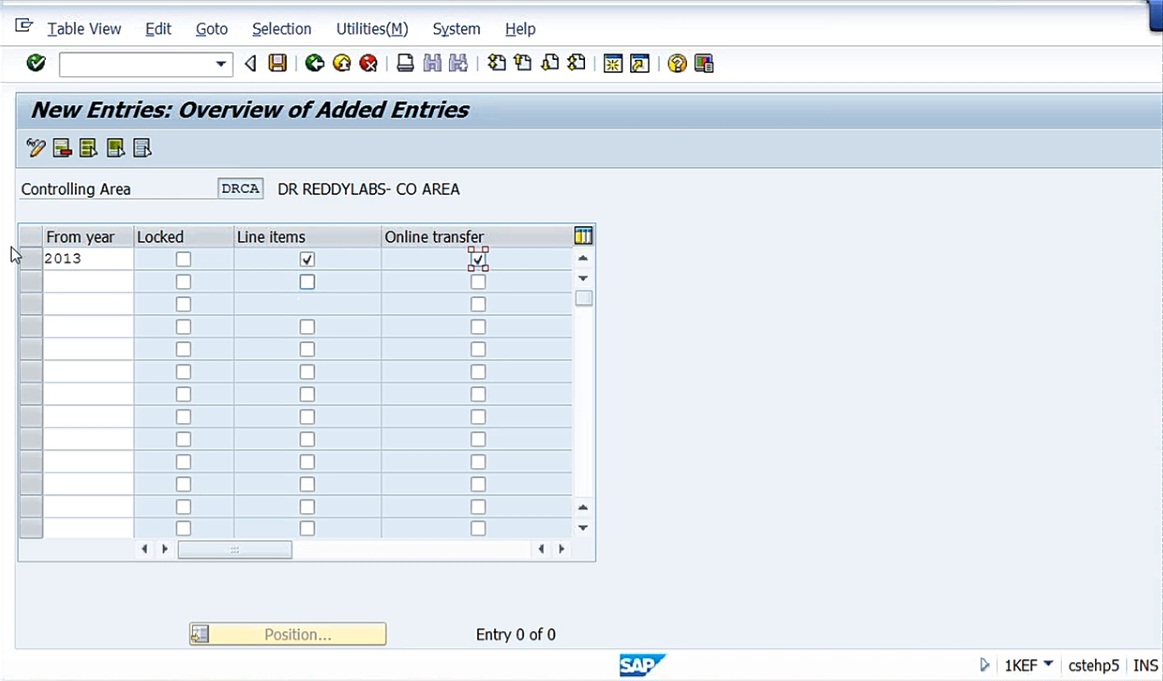1163x681 pixels.
Task: Click the 'DR REDDYLABS- CO AREA' description
Action: 369,189
